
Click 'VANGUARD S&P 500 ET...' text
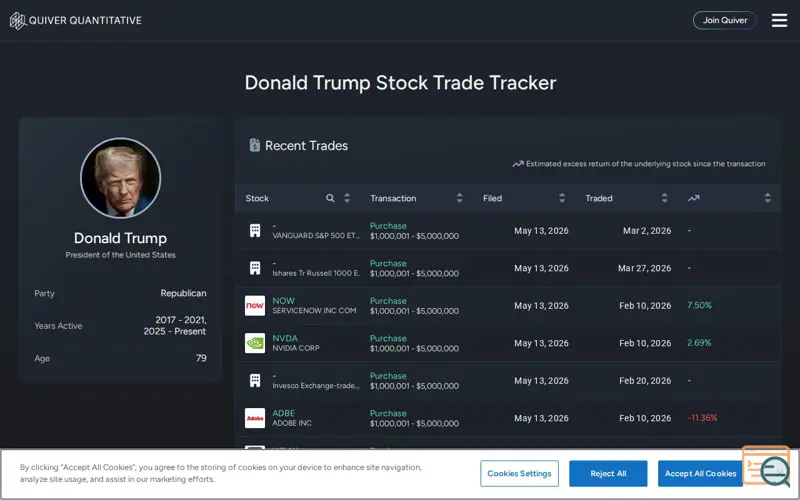(316, 236)
